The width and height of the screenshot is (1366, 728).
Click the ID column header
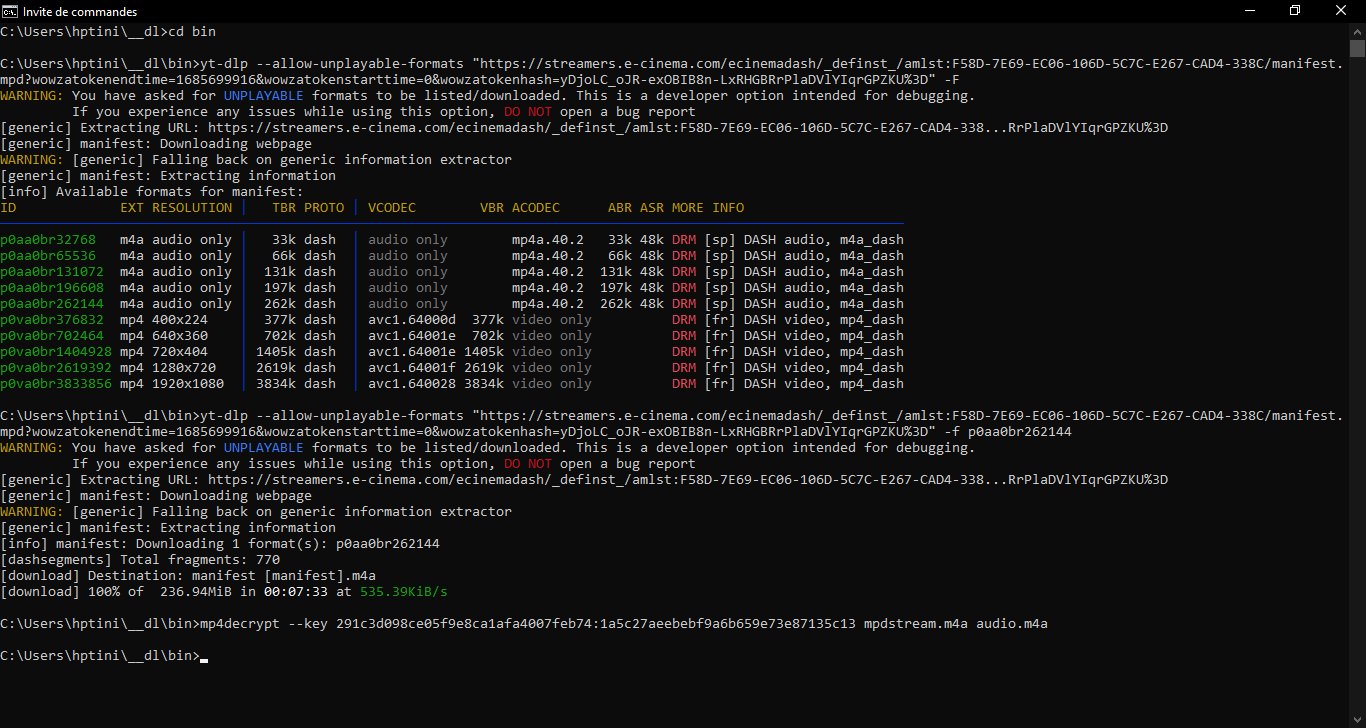coord(8,208)
